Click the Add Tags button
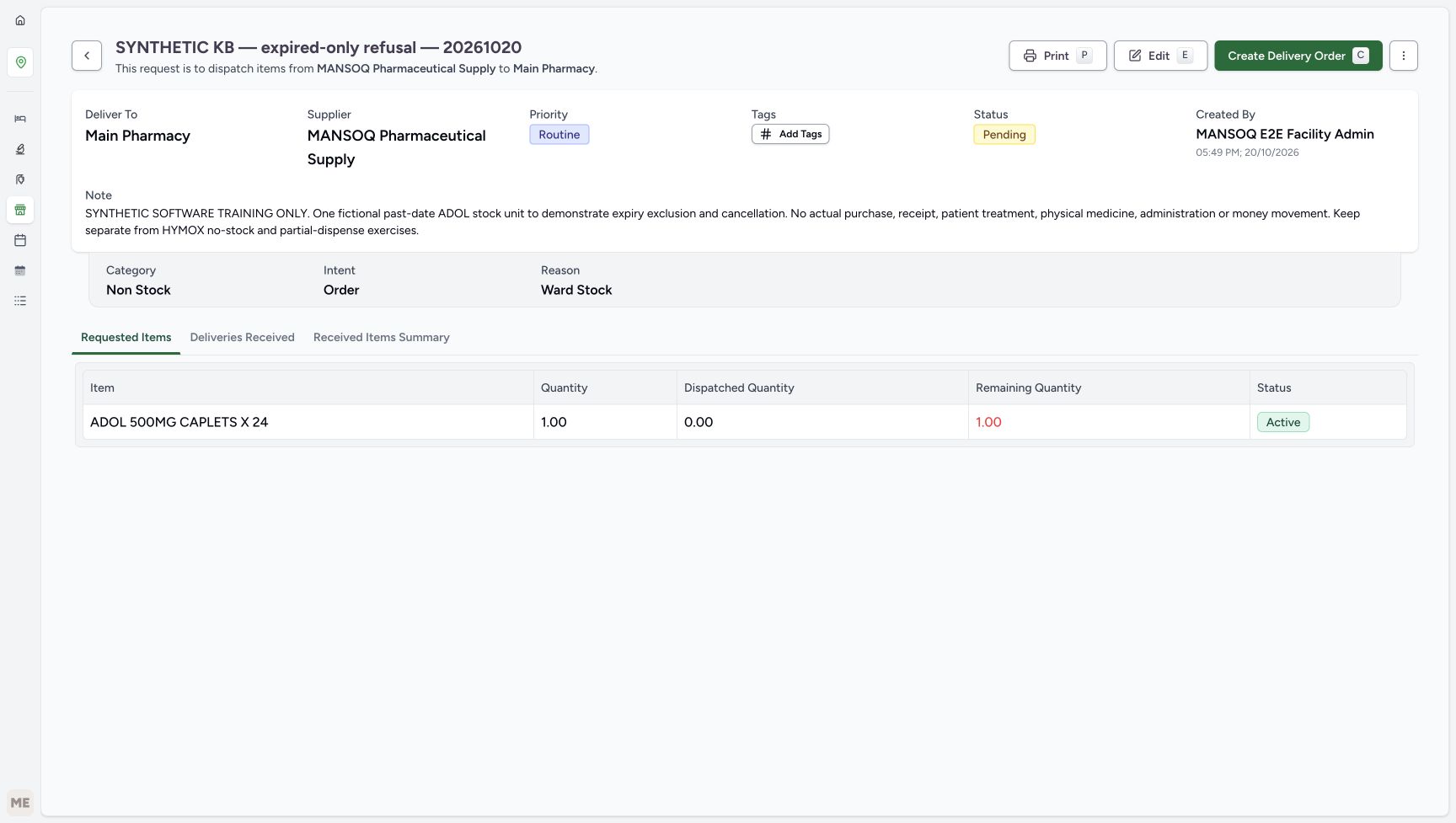This screenshot has width=1456, height=823. (790, 134)
